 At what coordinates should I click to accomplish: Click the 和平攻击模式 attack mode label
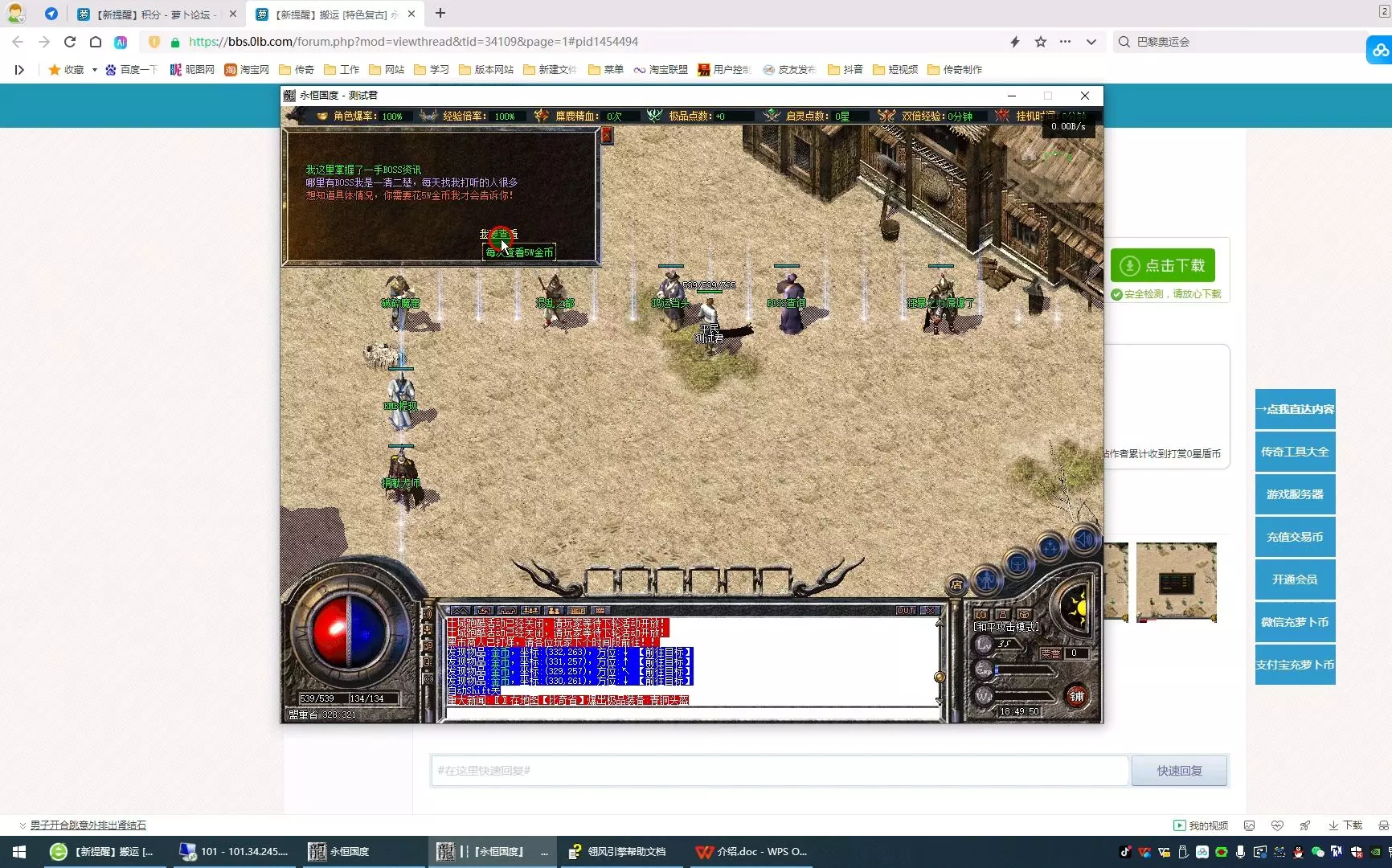1006,627
